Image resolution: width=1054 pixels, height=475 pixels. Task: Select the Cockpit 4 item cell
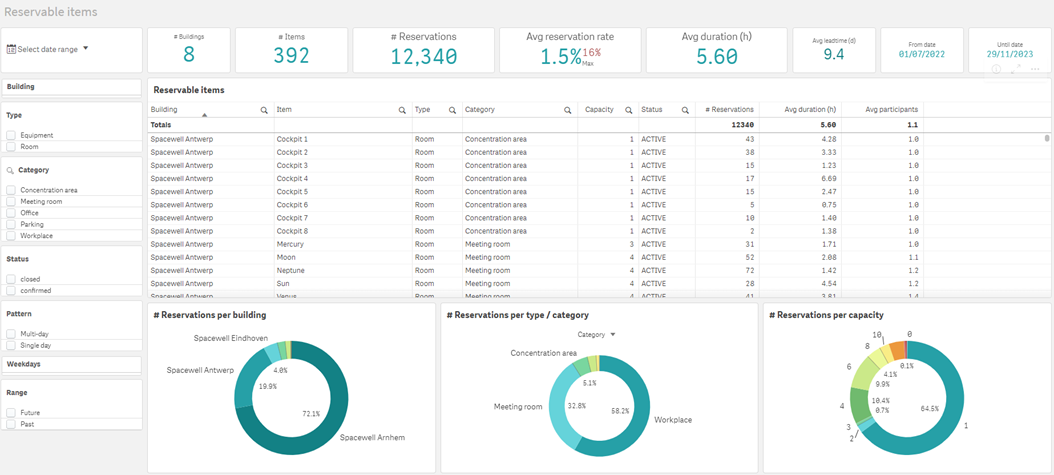pyautogui.click(x=343, y=179)
